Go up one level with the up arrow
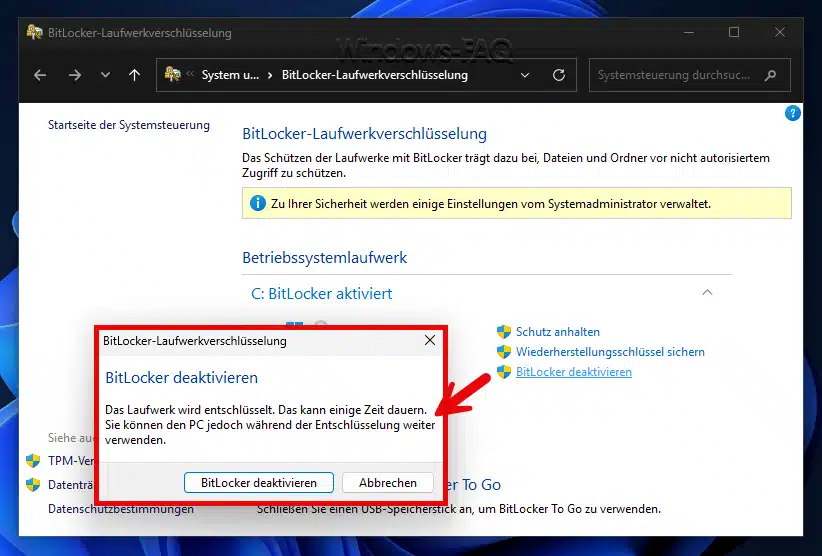822x556 pixels. click(135, 75)
